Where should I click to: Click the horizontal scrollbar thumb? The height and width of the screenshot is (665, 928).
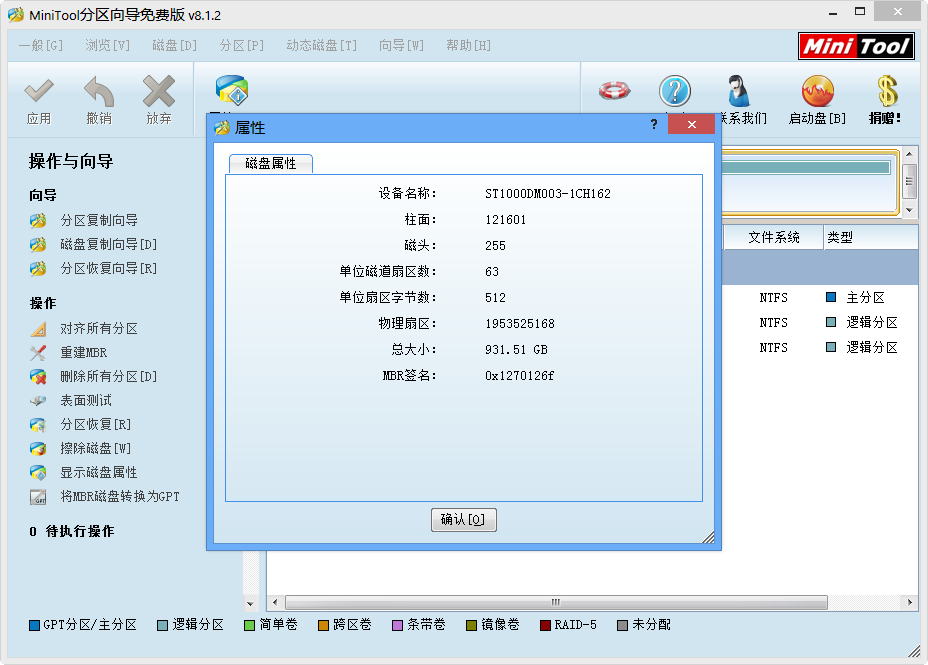(x=556, y=602)
